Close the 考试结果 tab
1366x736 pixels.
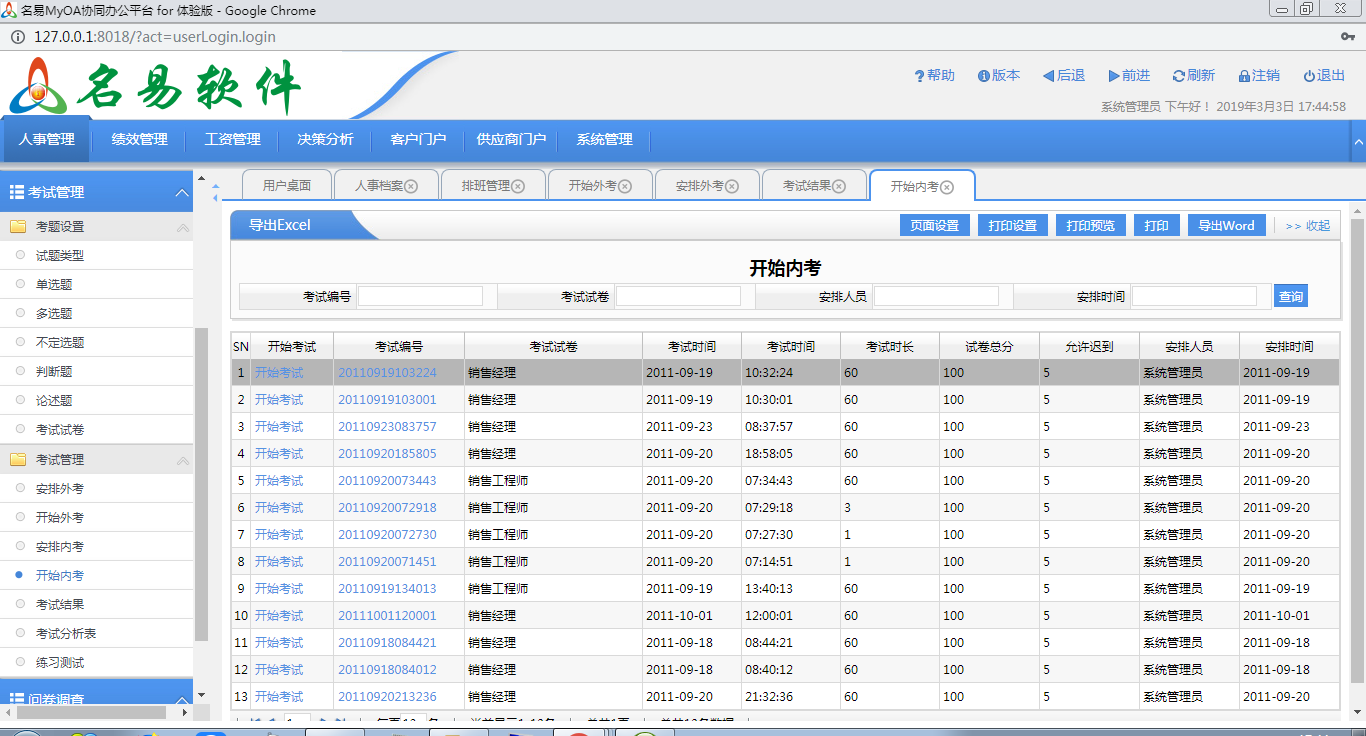coord(839,186)
